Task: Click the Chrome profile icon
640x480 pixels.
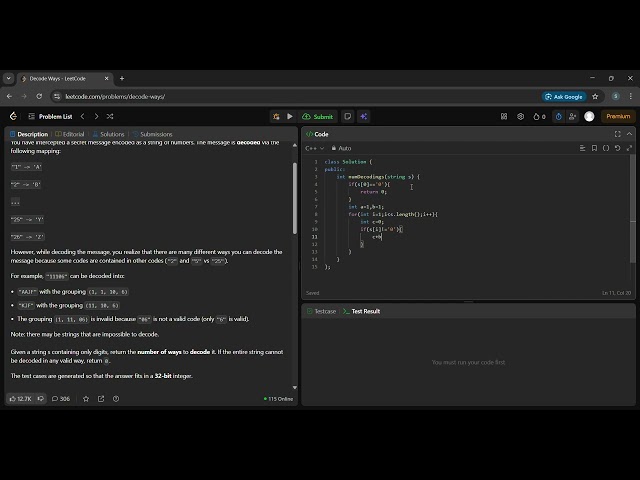Action: [x=616, y=97]
